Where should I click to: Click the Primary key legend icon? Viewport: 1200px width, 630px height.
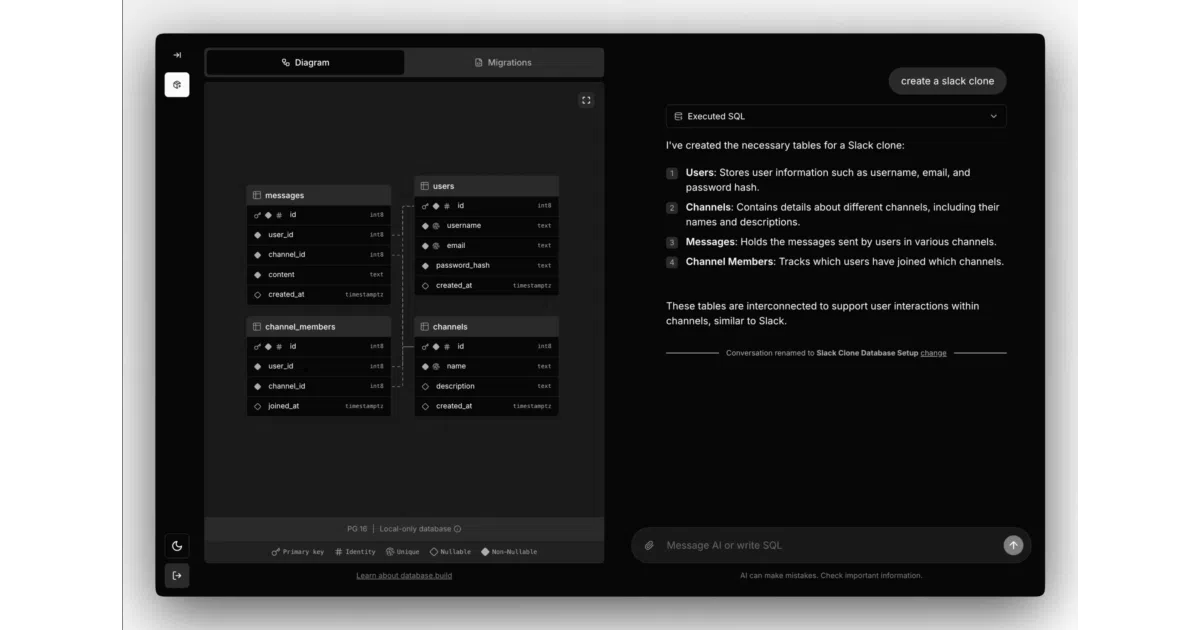[276, 552]
